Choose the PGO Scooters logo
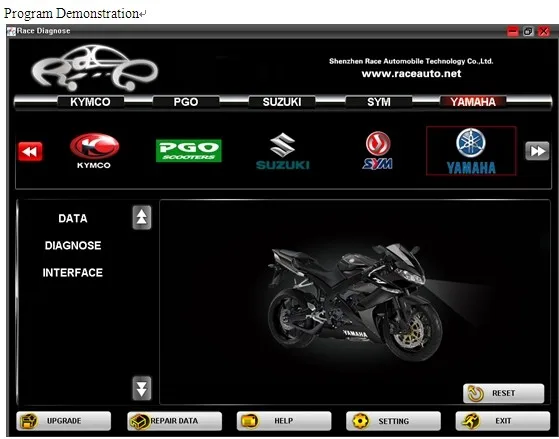559x439 pixels. [189, 150]
